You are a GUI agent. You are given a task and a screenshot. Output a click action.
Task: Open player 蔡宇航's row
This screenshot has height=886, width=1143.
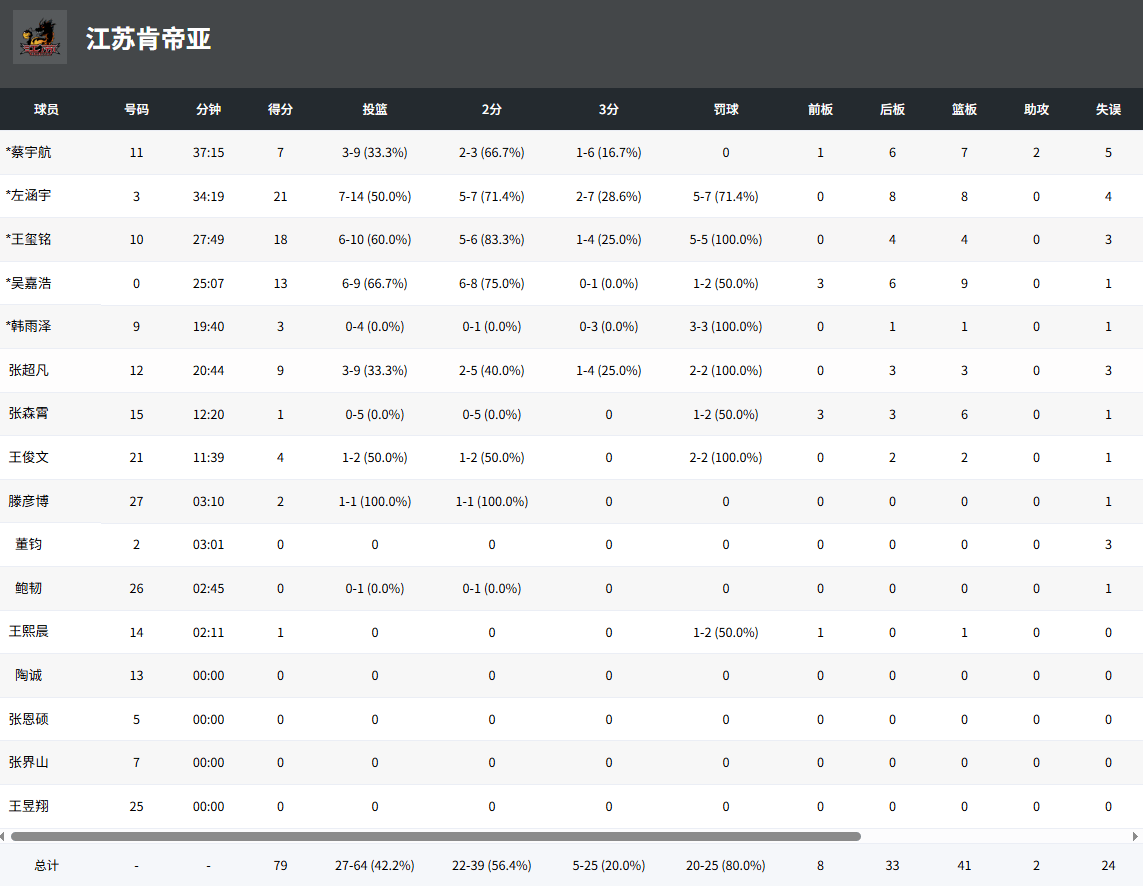click(x=29, y=152)
